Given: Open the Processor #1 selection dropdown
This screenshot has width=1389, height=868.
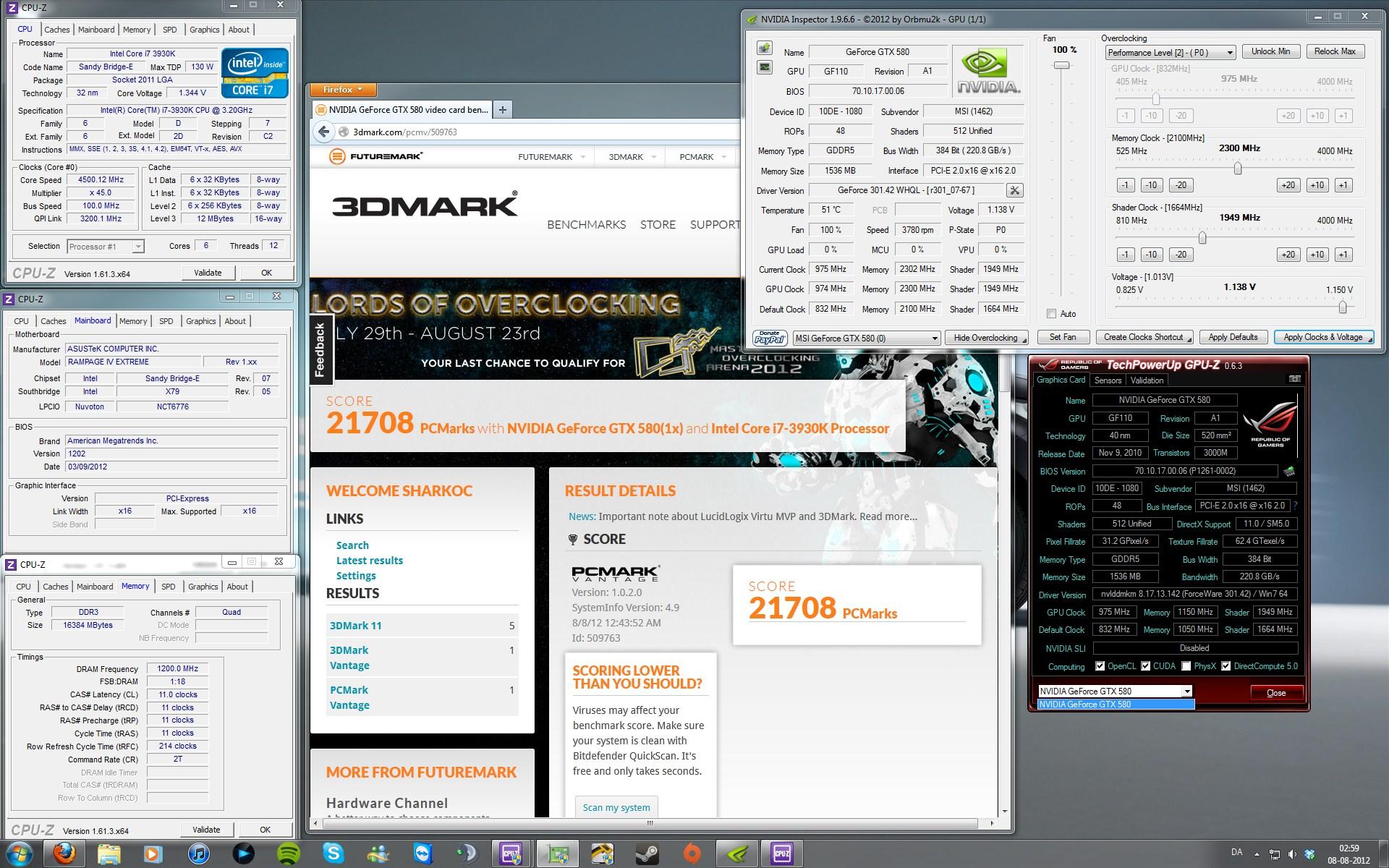Looking at the screenshot, I should click(x=106, y=247).
